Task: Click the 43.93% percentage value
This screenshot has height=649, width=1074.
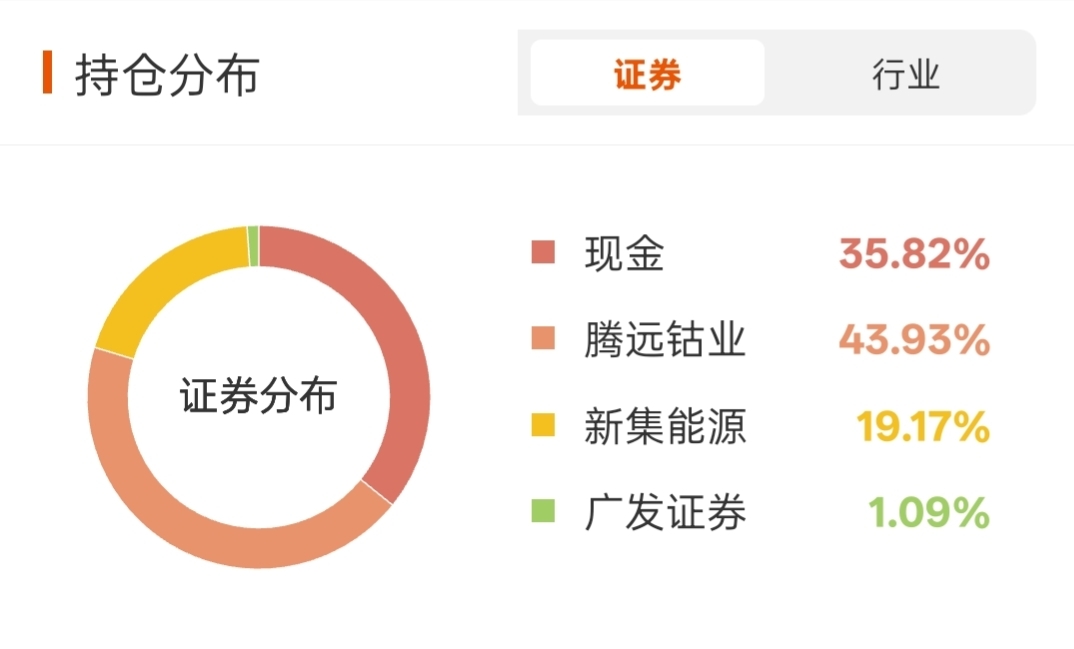Action: pos(914,340)
